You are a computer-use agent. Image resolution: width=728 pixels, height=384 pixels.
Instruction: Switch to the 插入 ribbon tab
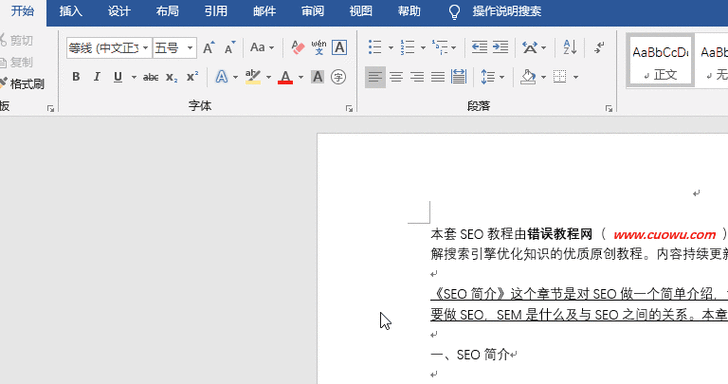point(71,11)
